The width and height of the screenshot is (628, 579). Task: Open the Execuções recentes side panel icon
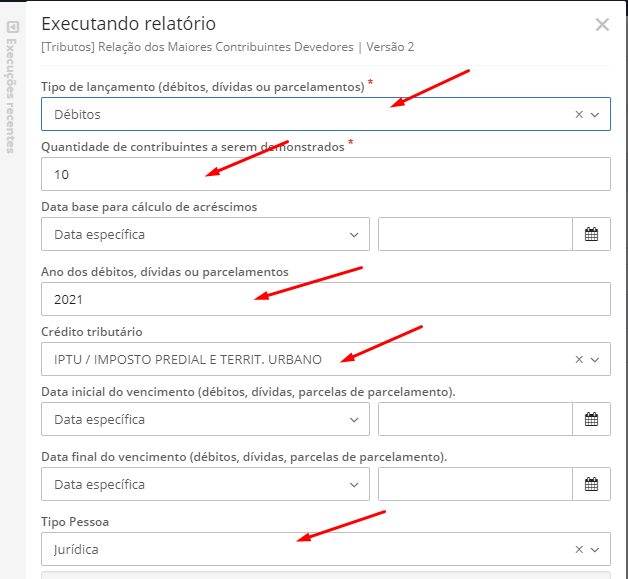click(13, 27)
